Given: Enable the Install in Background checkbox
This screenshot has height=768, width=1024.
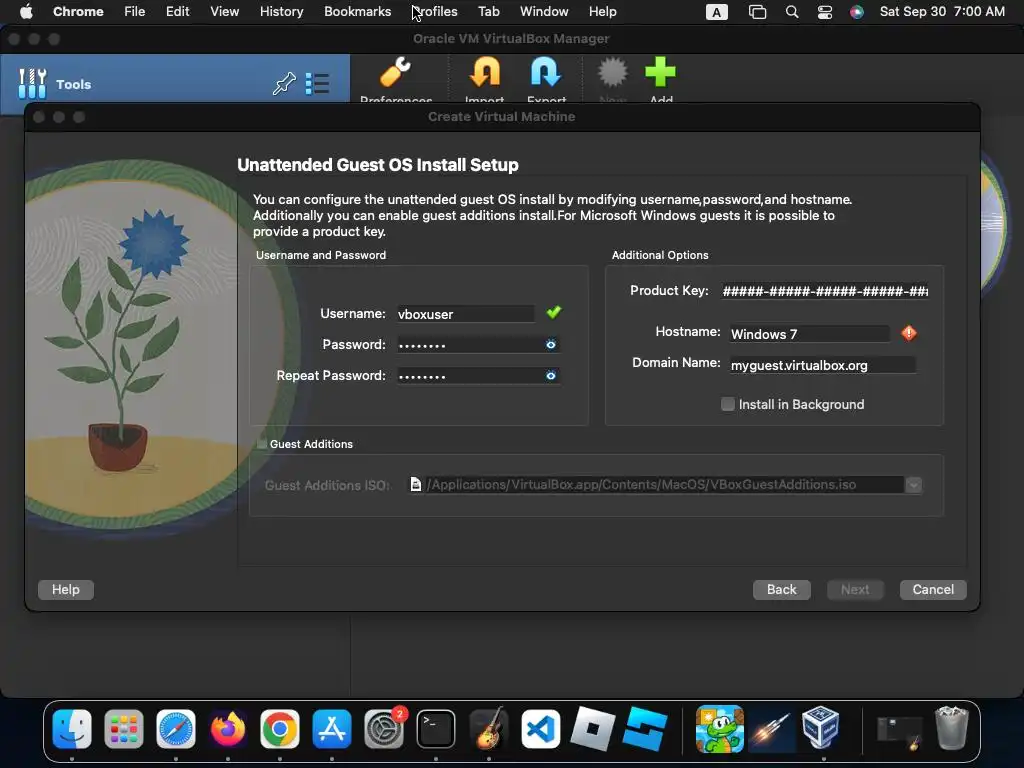Looking at the screenshot, I should tap(728, 404).
